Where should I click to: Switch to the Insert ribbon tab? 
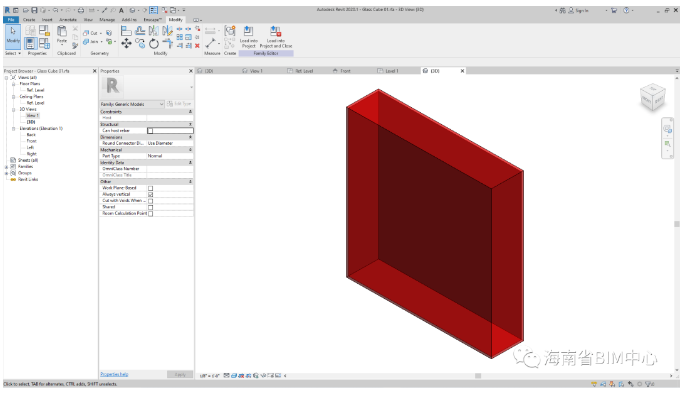(x=47, y=20)
